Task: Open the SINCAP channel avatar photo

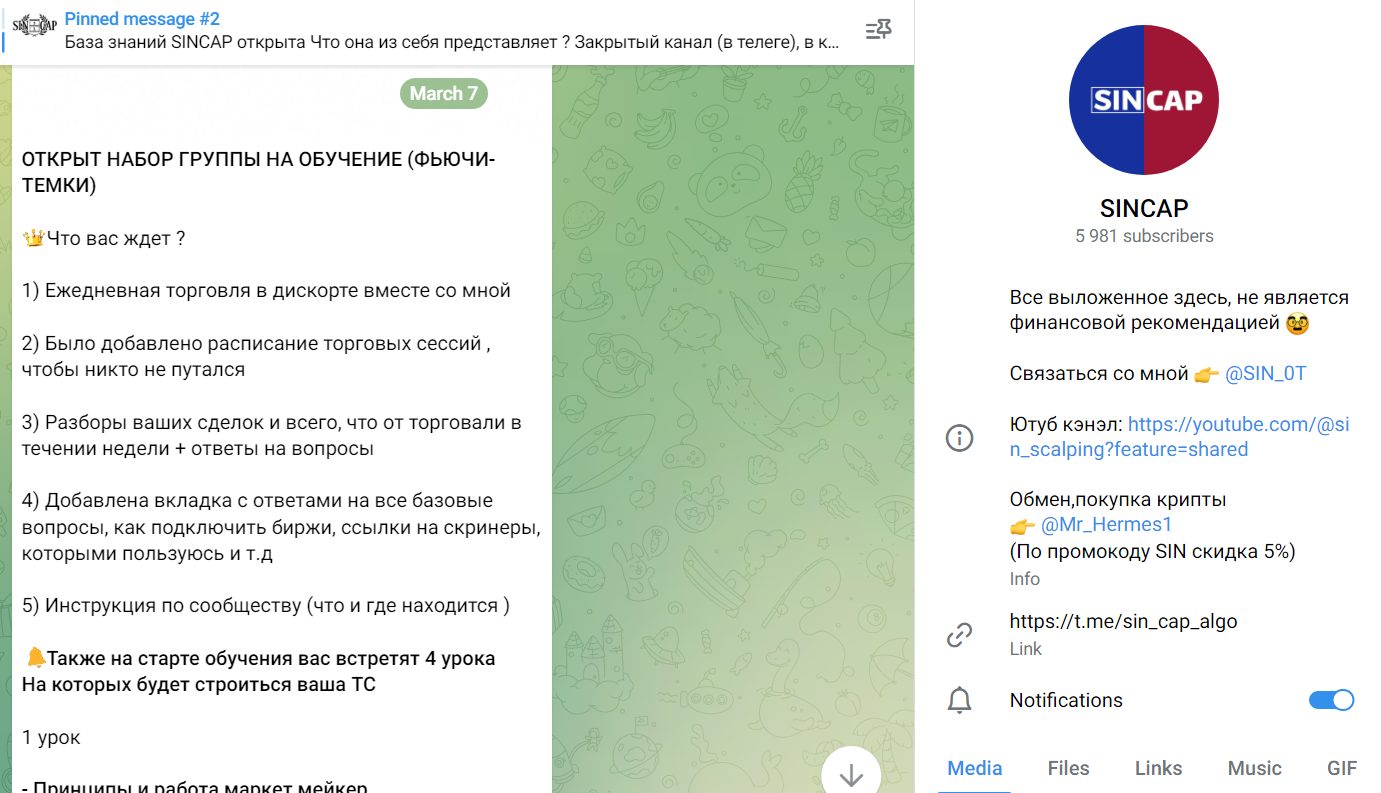Action: coord(1143,100)
